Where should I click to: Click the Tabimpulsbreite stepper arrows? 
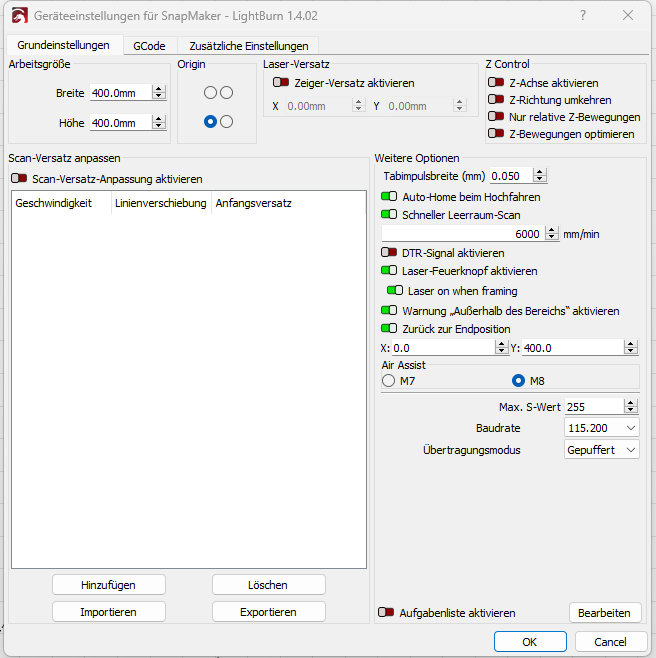click(x=540, y=175)
